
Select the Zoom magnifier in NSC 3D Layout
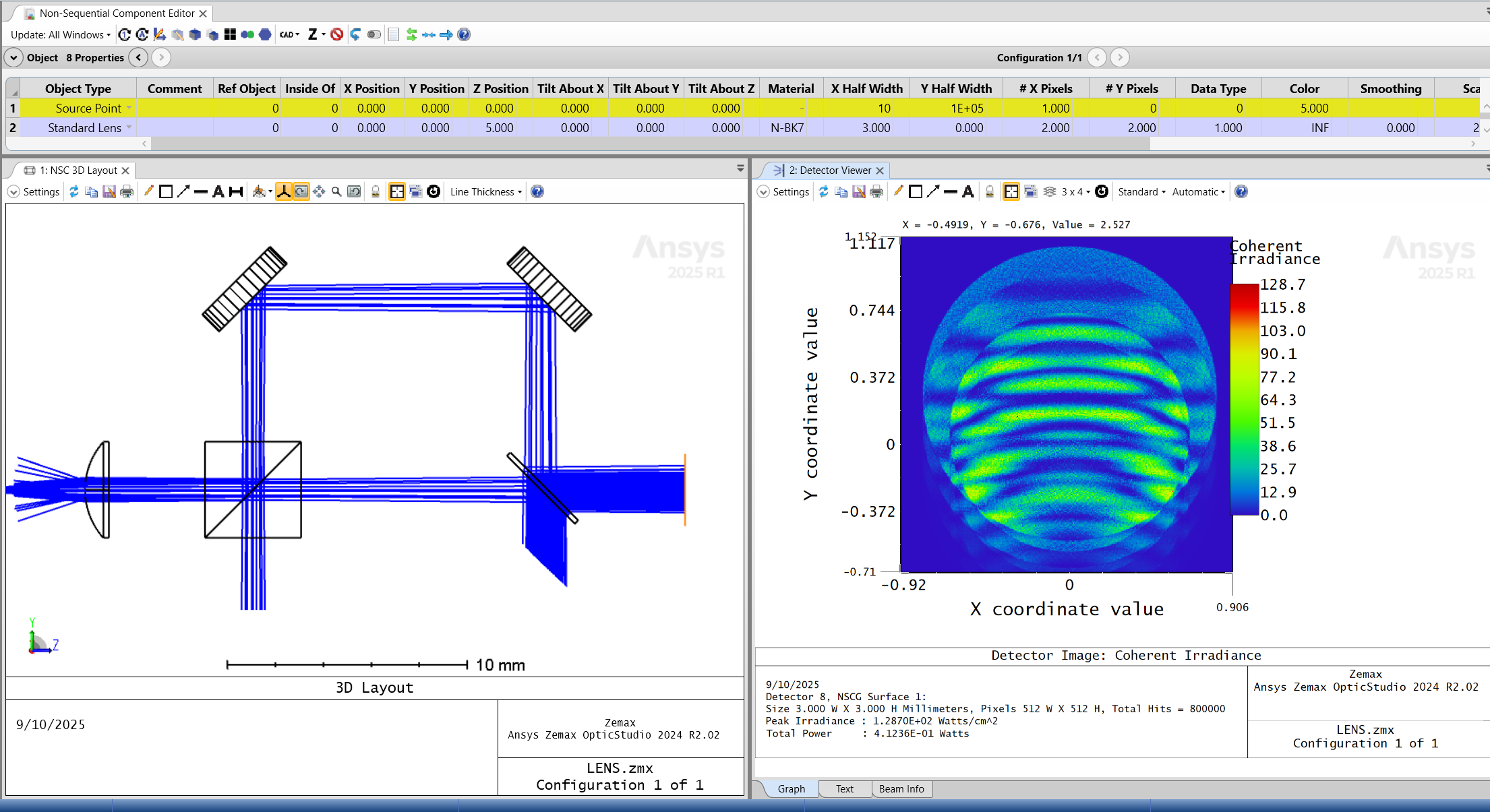336,191
